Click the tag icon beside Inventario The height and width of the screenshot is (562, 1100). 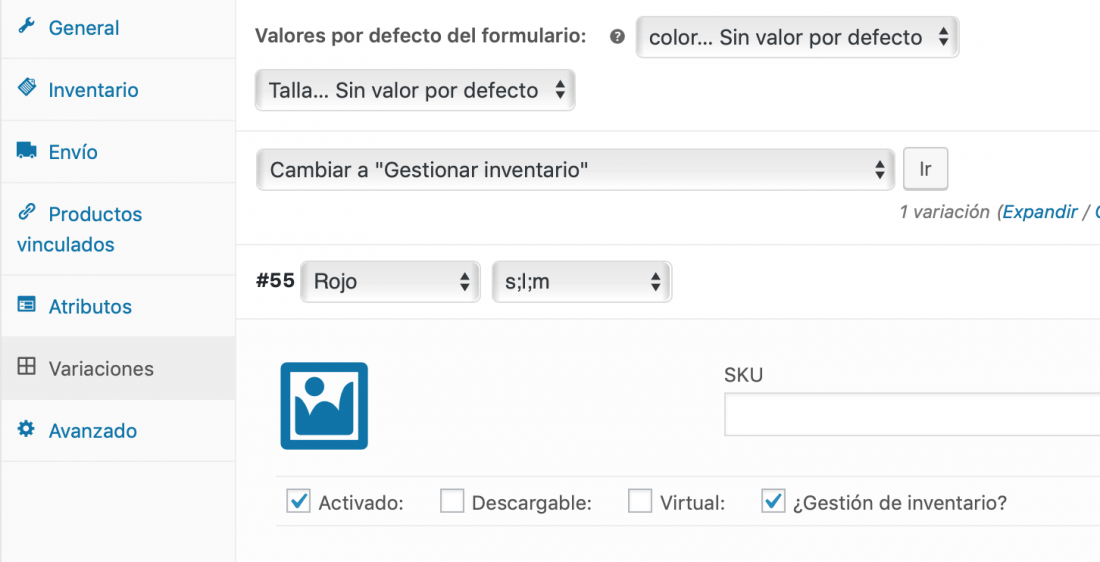(x=27, y=88)
